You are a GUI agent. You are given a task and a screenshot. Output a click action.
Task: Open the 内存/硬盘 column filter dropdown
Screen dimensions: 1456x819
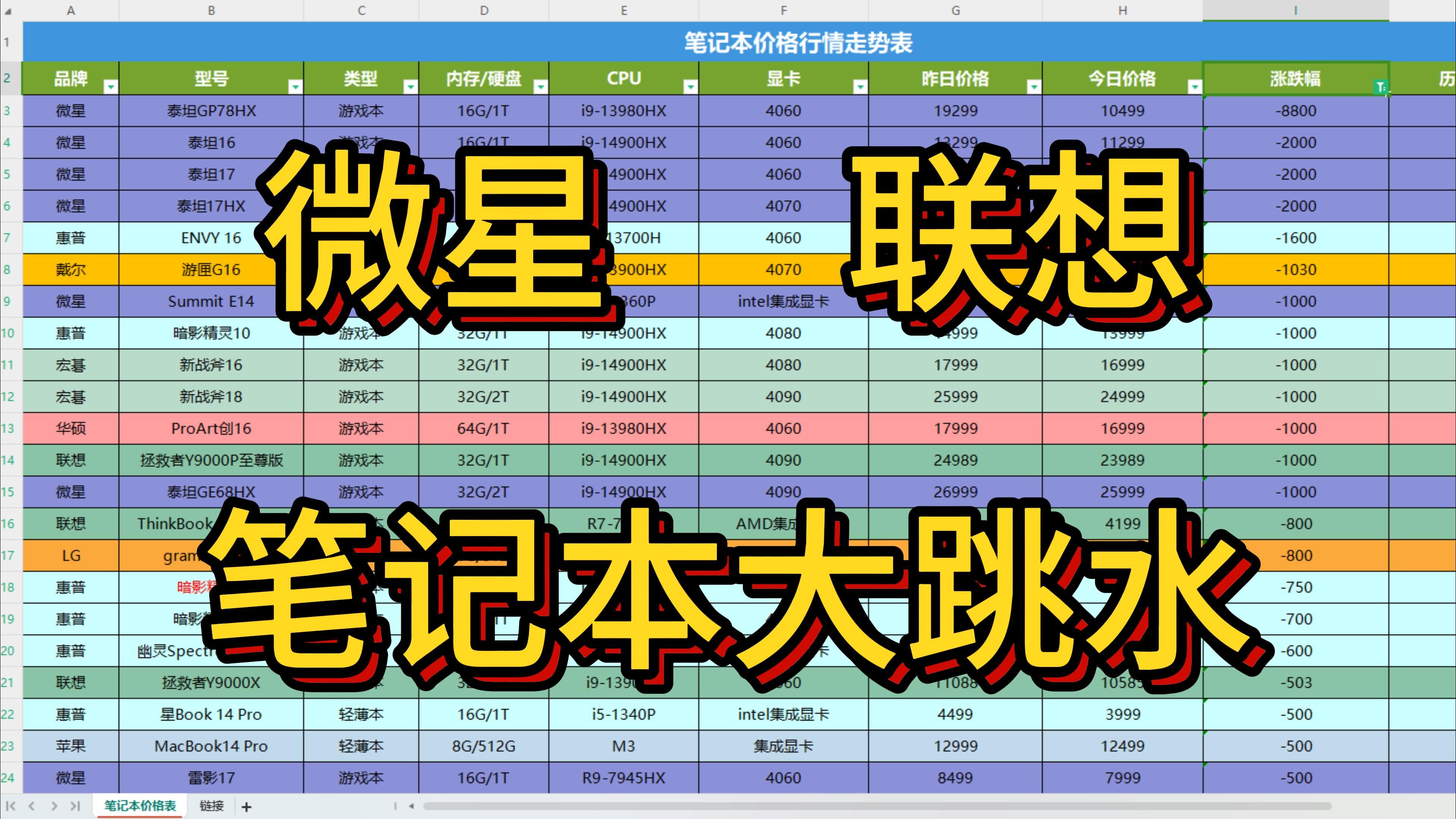click(540, 86)
